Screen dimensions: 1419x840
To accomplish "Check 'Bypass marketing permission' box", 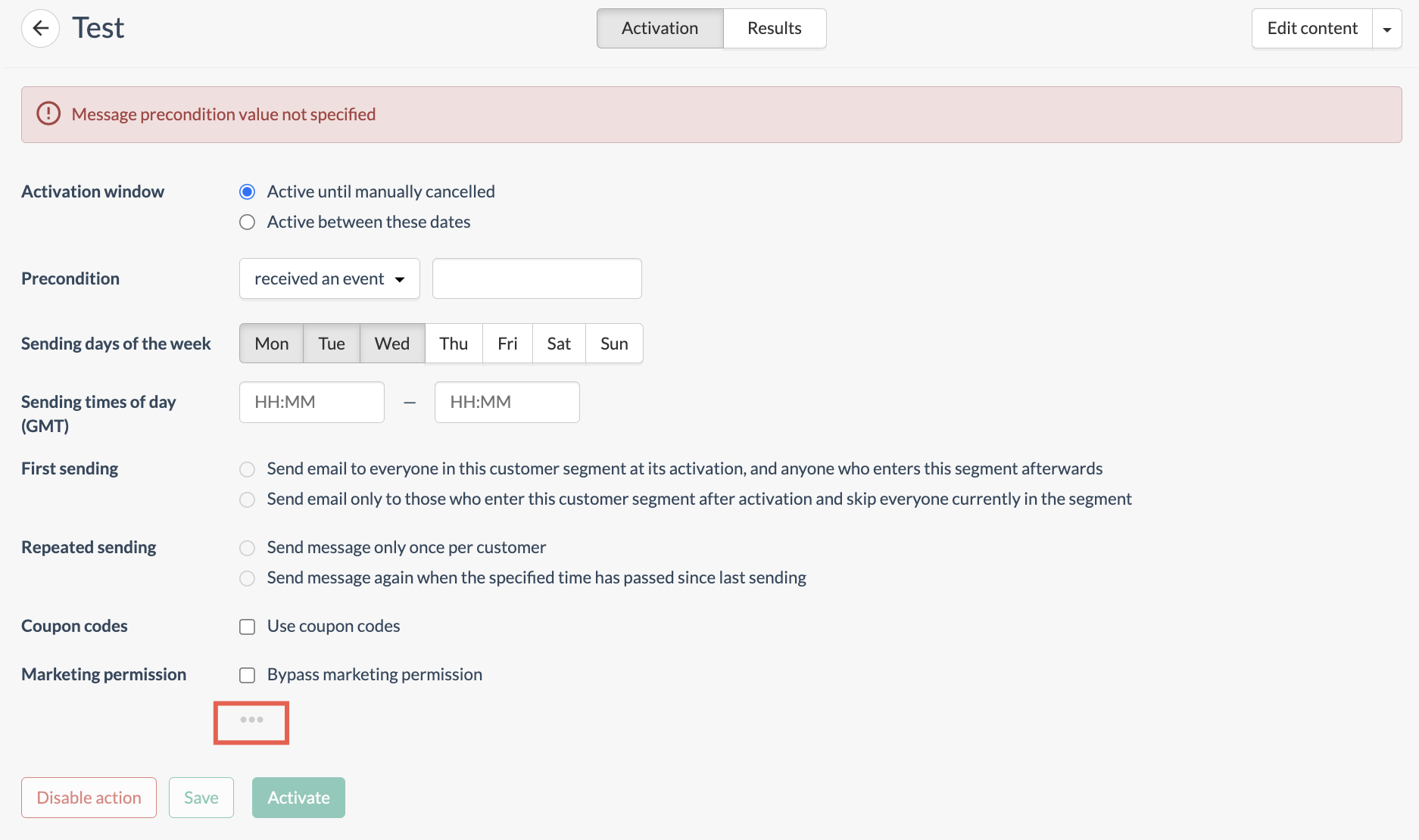I will [x=248, y=675].
